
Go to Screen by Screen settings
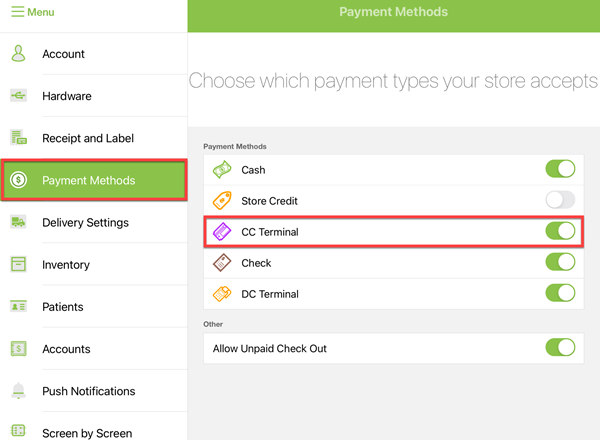[x=87, y=433]
